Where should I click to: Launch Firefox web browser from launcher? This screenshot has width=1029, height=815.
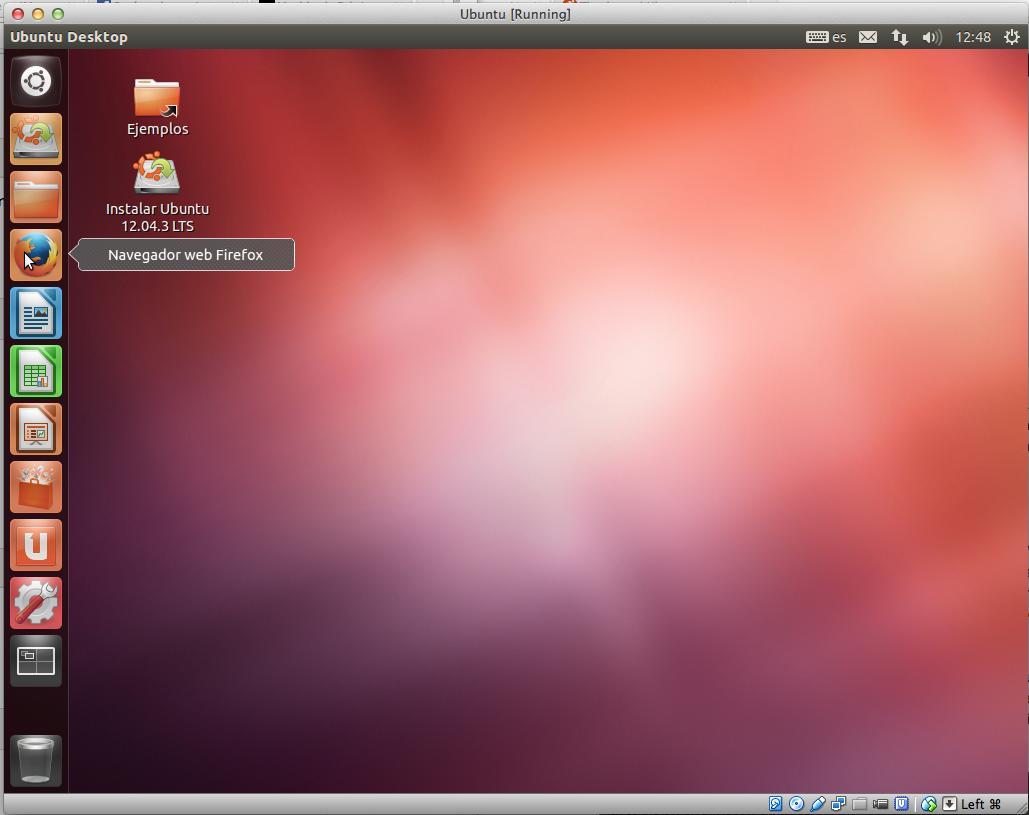(x=36, y=255)
